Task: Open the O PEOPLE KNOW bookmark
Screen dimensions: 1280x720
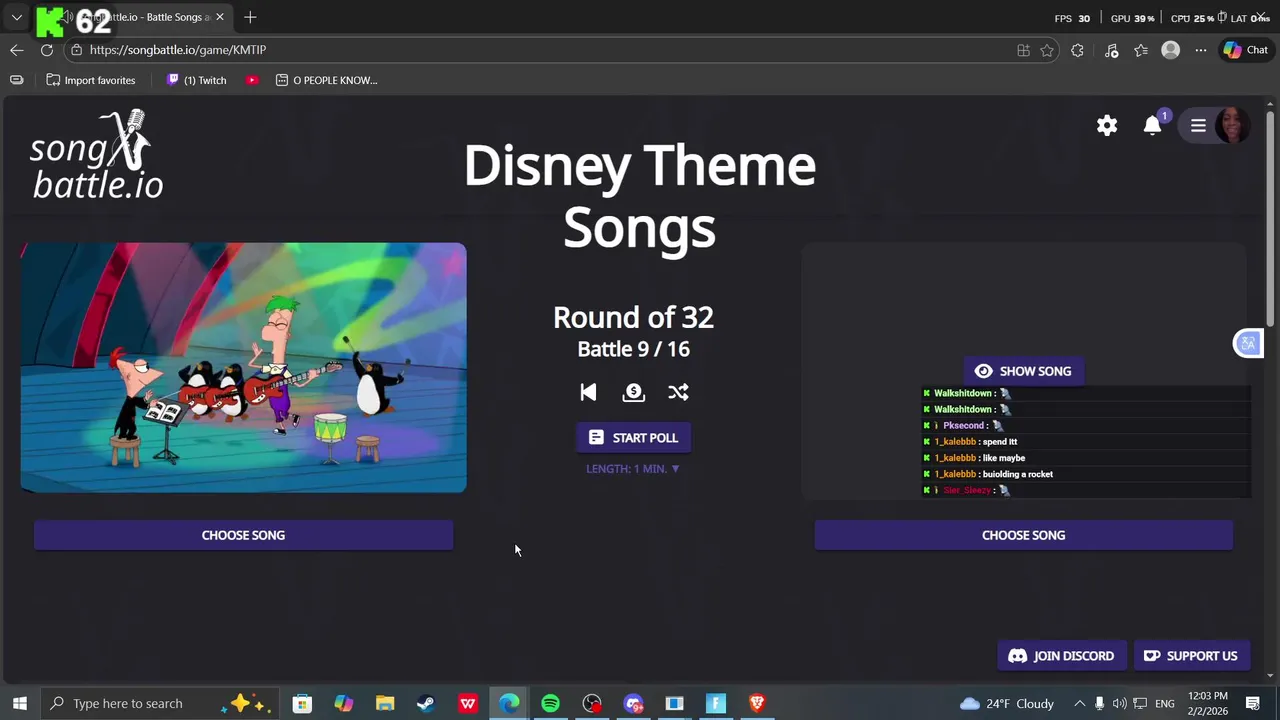Action: point(326,80)
